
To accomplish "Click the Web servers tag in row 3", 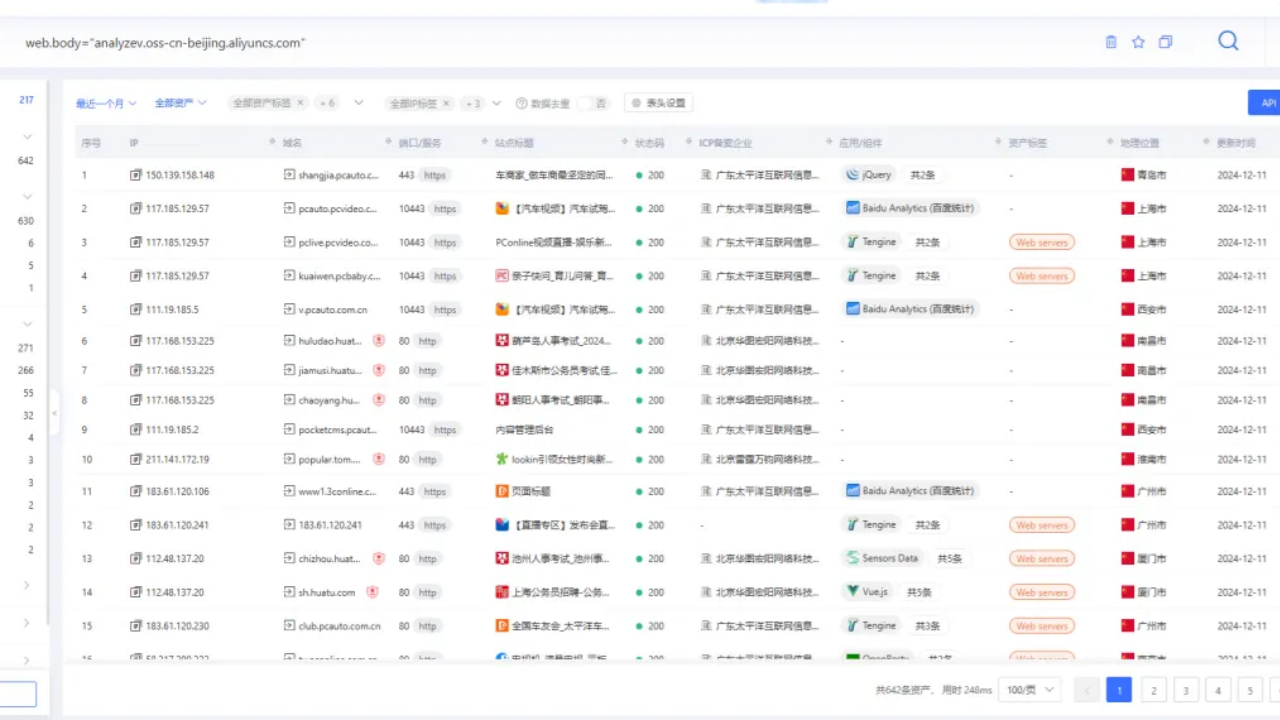I will tap(1042, 242).
